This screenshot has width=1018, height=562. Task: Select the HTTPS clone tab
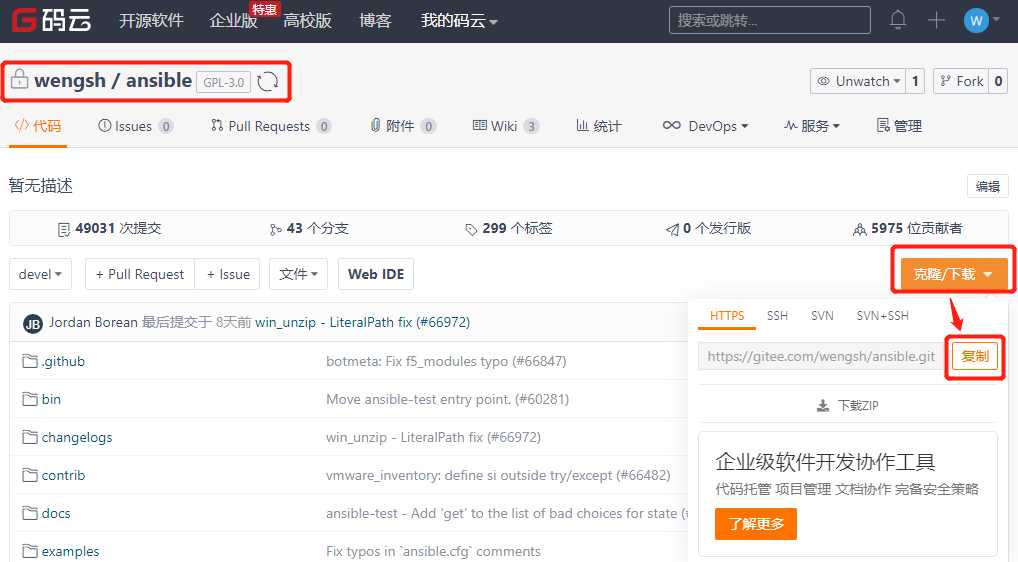tap(727, 316)
